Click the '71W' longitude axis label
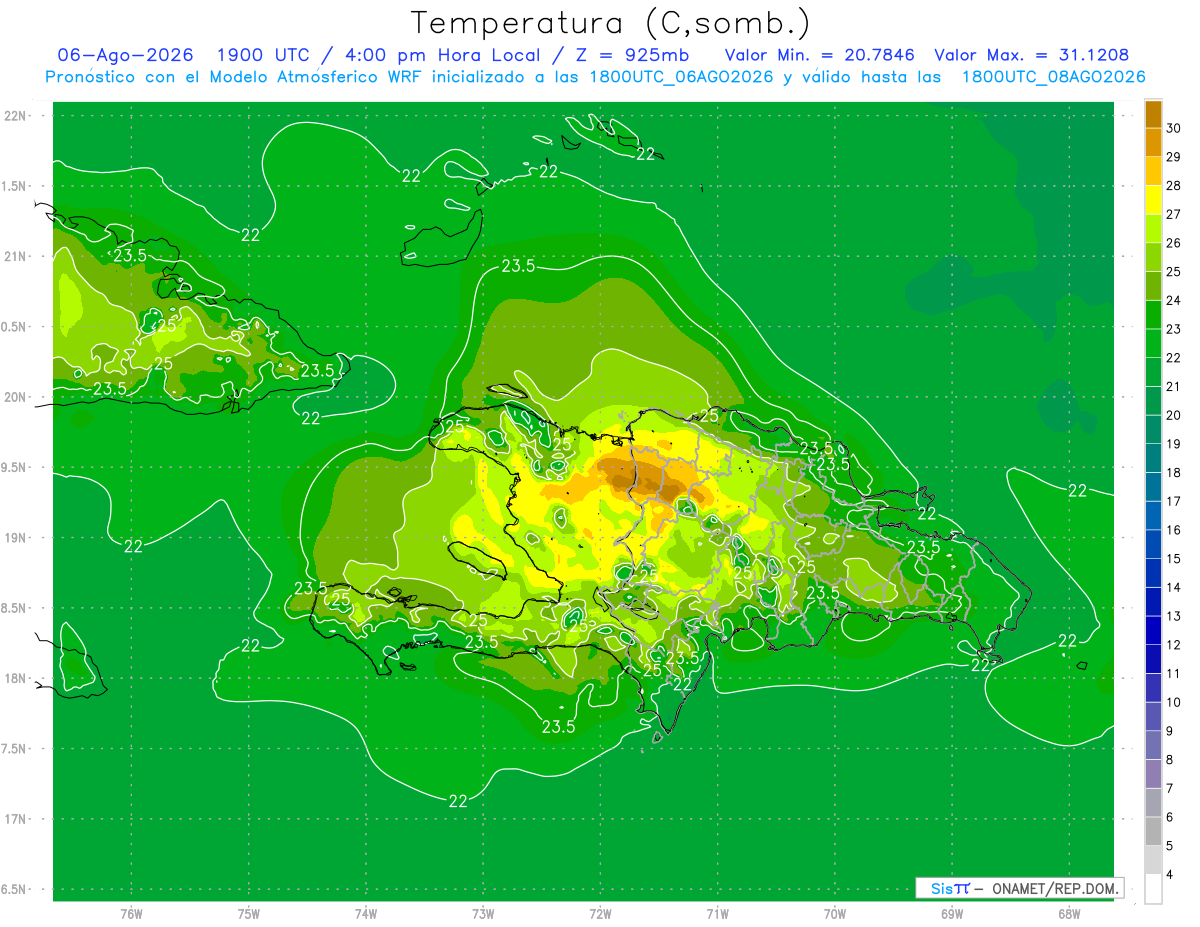 [x=717, y=914]
